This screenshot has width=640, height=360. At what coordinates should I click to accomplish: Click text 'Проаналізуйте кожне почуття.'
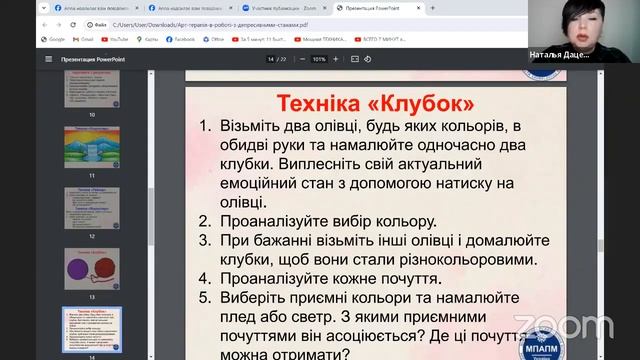coord(331,279)
